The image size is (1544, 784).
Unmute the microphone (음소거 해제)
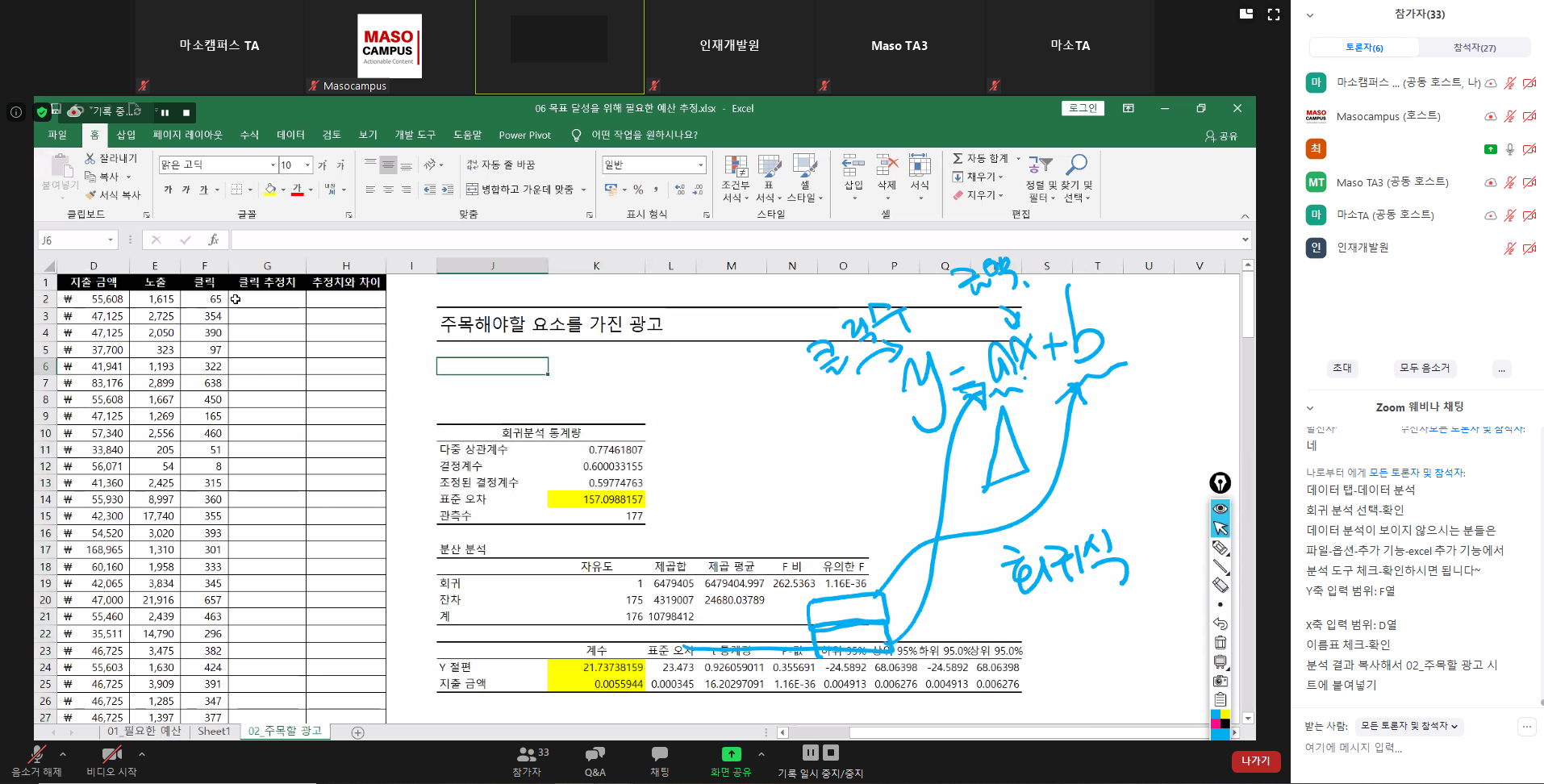tap(36, 761)
